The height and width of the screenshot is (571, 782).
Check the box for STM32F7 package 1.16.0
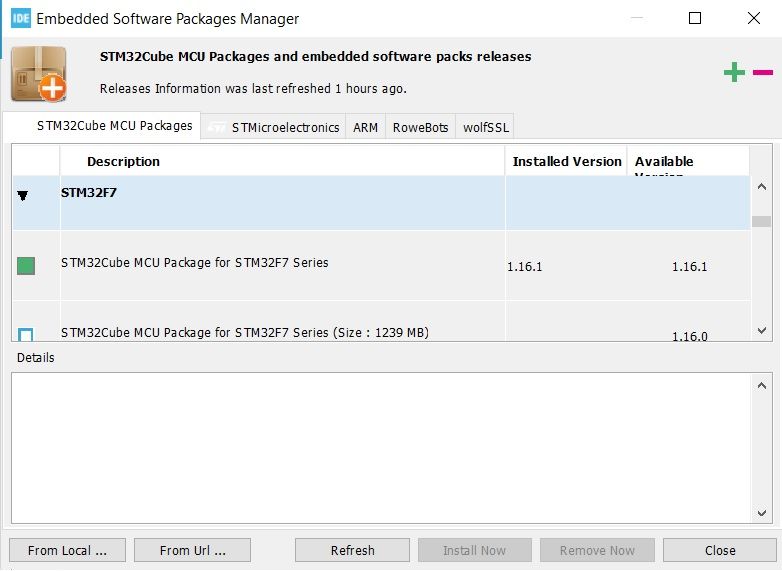pos(26,334)
